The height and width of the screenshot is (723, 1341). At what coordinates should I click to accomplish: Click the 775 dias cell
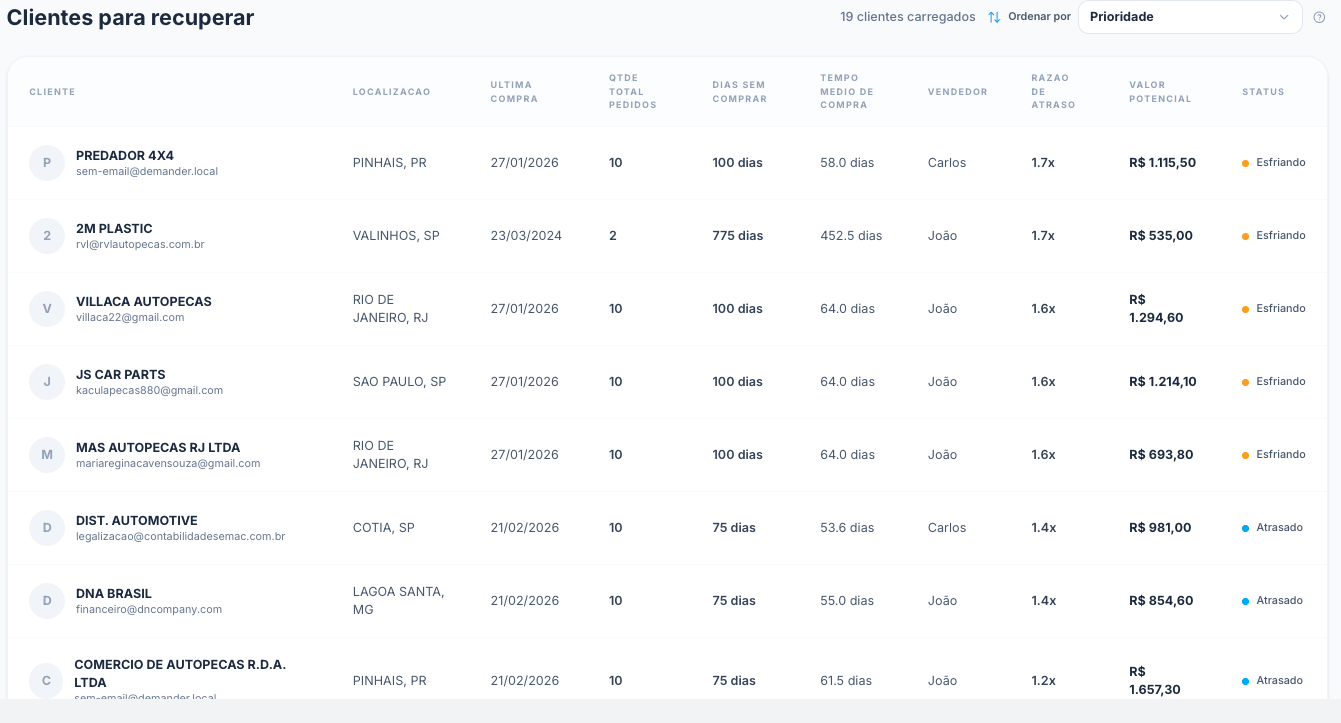click(x=738, y=236)
